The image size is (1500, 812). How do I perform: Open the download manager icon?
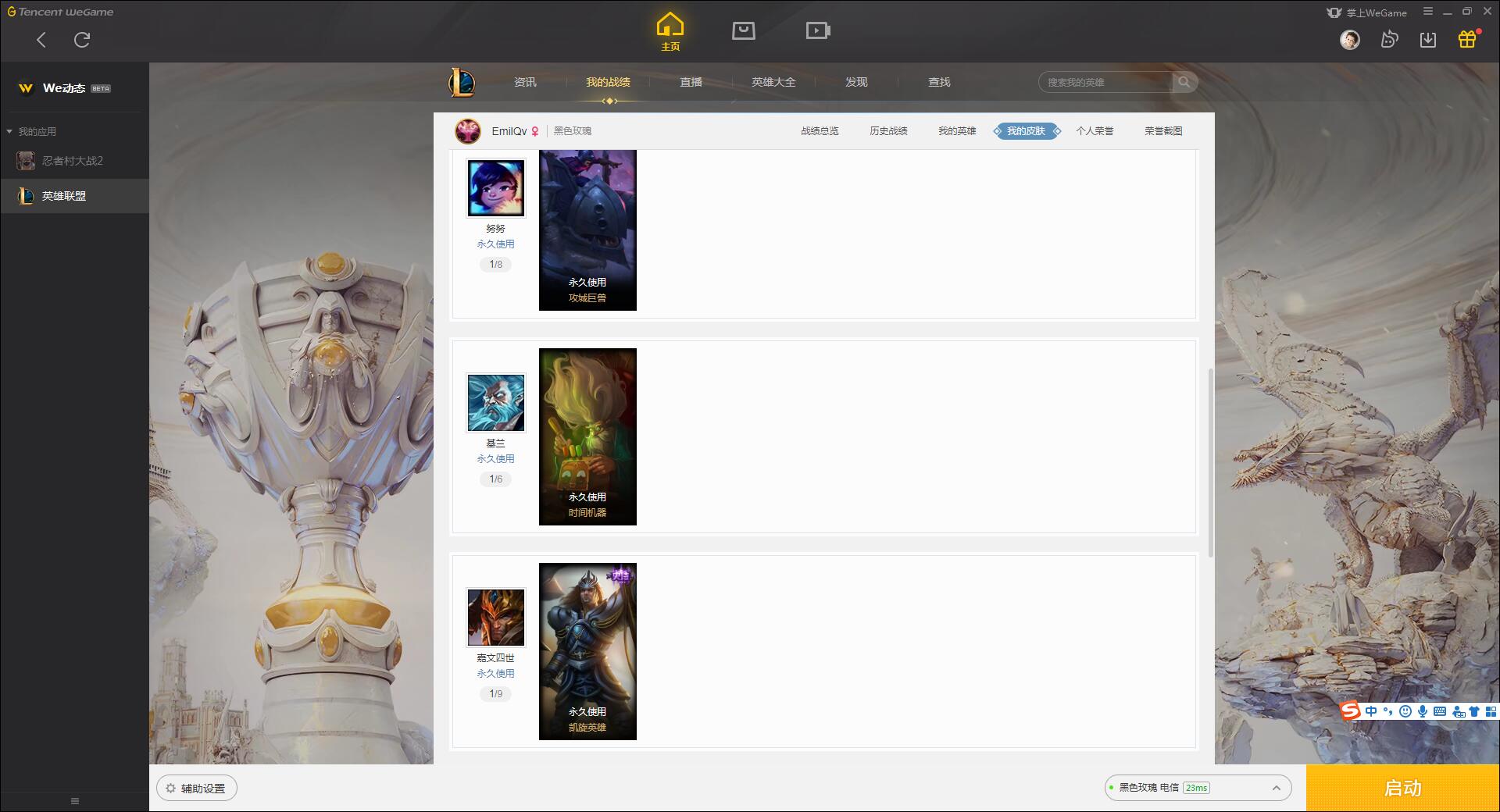click(x=1428, y=40)
